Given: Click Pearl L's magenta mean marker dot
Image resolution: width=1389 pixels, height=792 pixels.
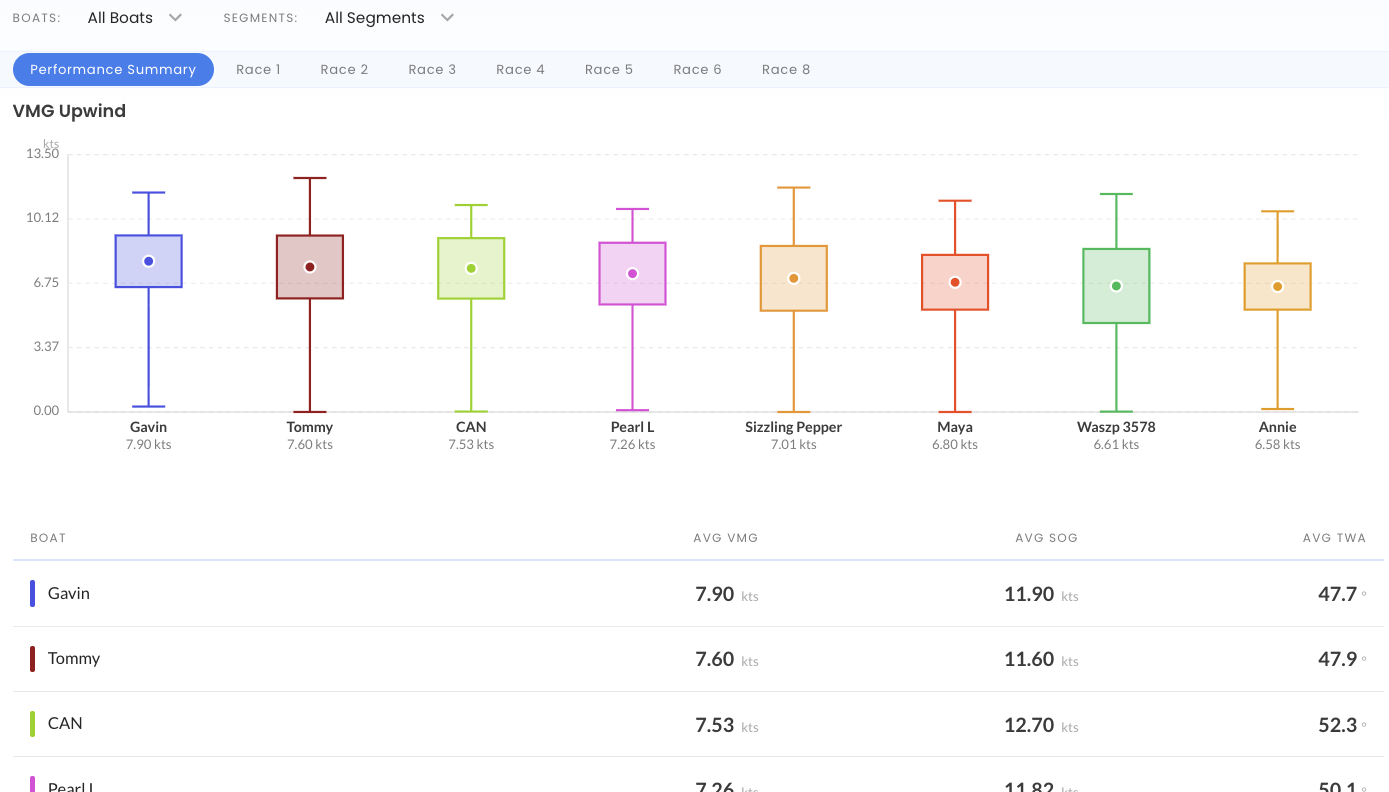Looking at the screenshot, I should [x=633, y=274].
